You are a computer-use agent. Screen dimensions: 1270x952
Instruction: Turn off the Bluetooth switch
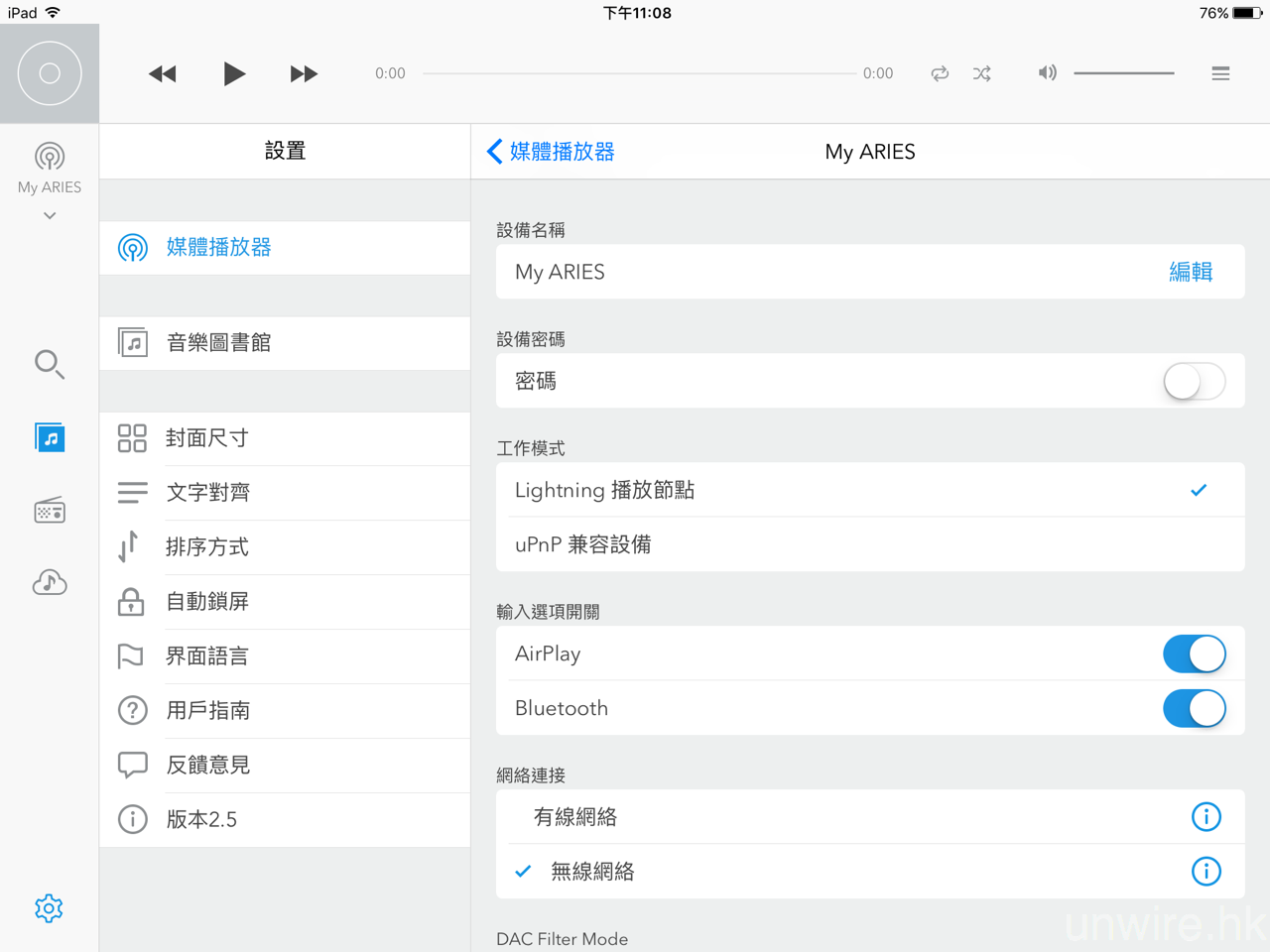[x=1195, y=708]
